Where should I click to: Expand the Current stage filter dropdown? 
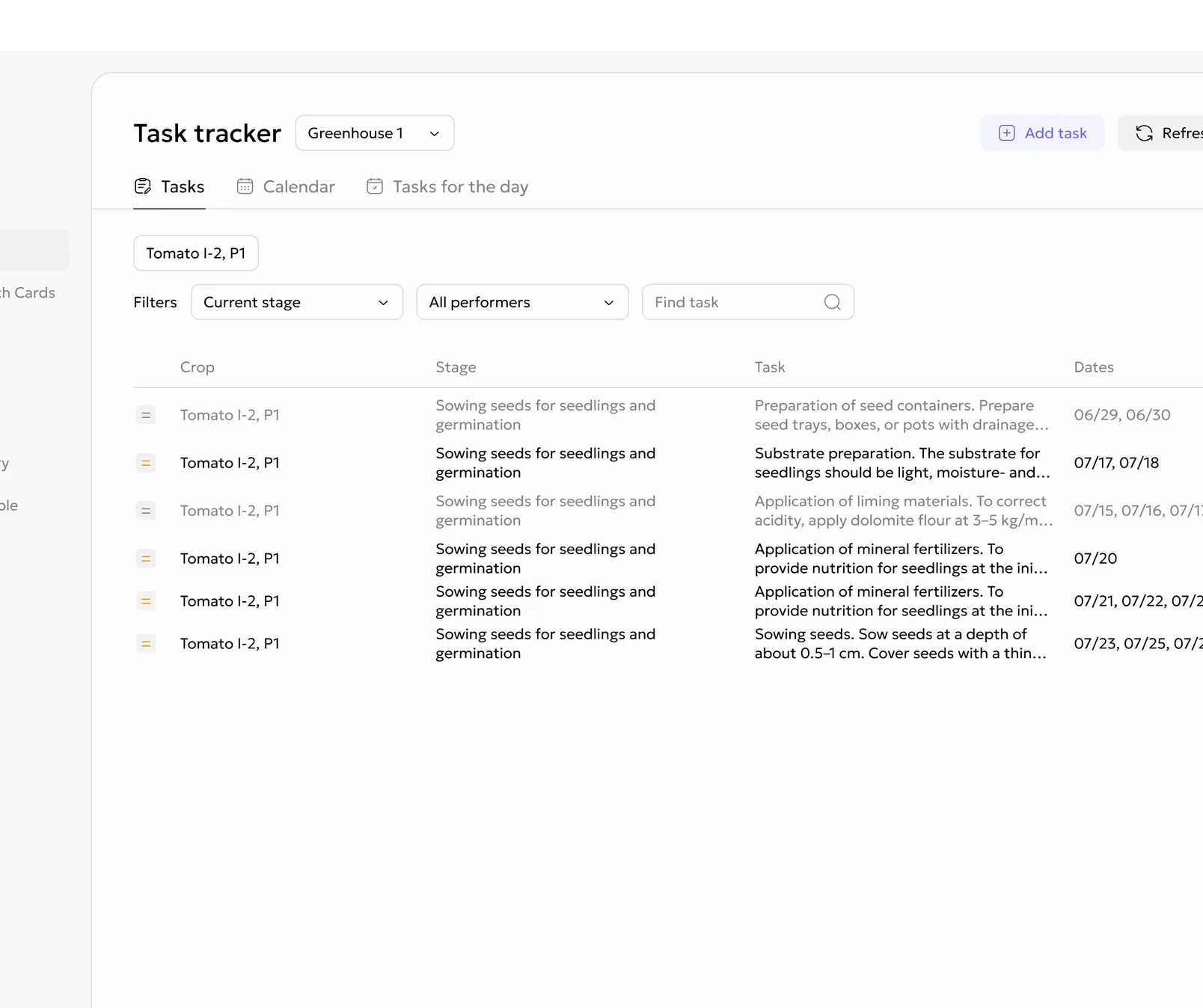click(x=297, y=302)
